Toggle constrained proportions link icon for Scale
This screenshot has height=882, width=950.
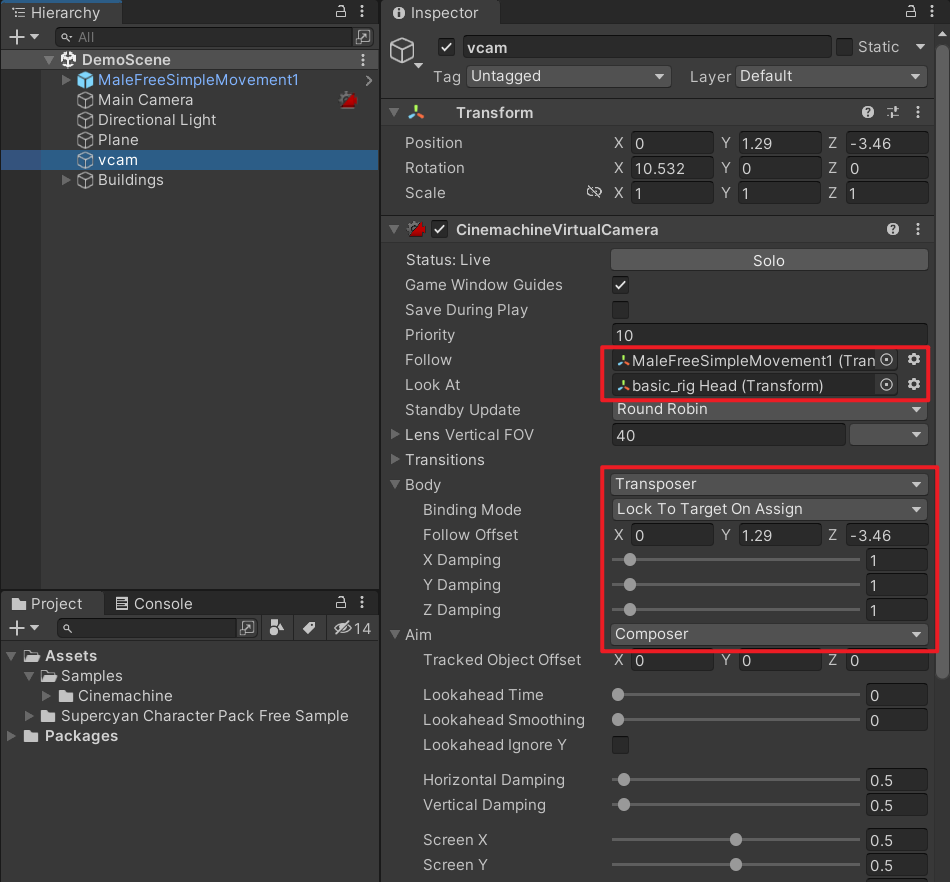[x=594, y=193]
